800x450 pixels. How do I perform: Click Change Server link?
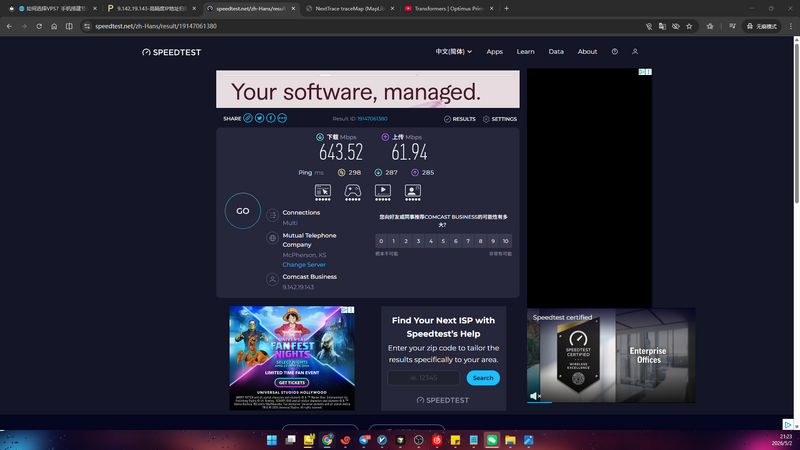pyautogui.click(x=304, y=265)
